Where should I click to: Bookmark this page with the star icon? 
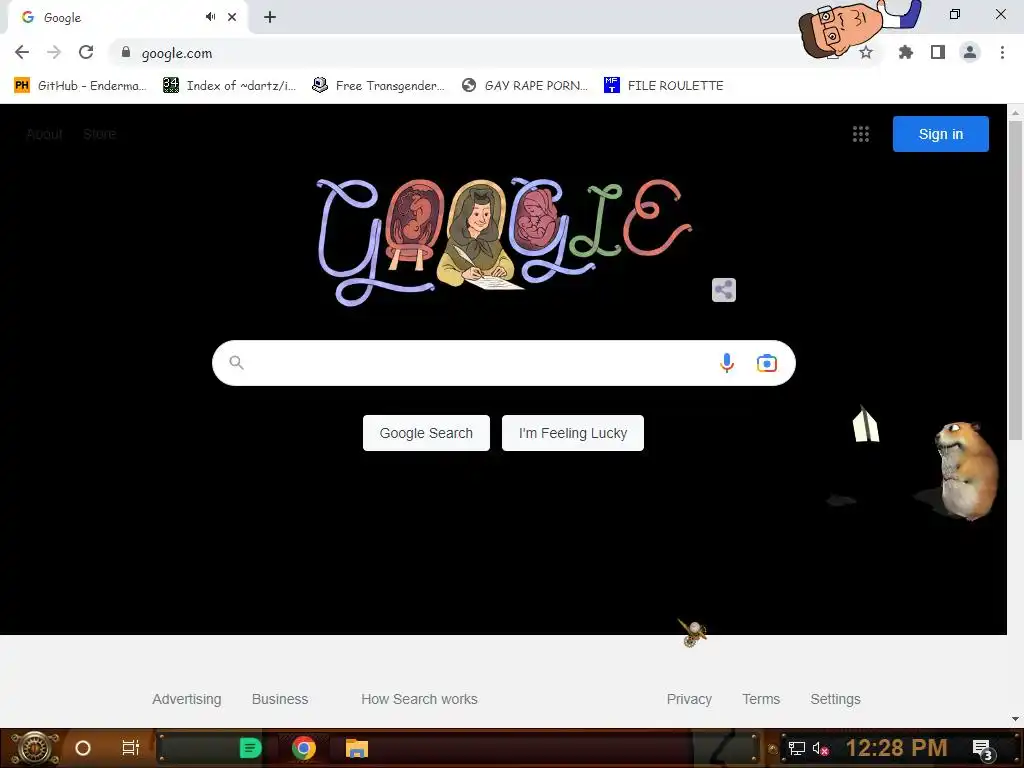pos(866,52)
